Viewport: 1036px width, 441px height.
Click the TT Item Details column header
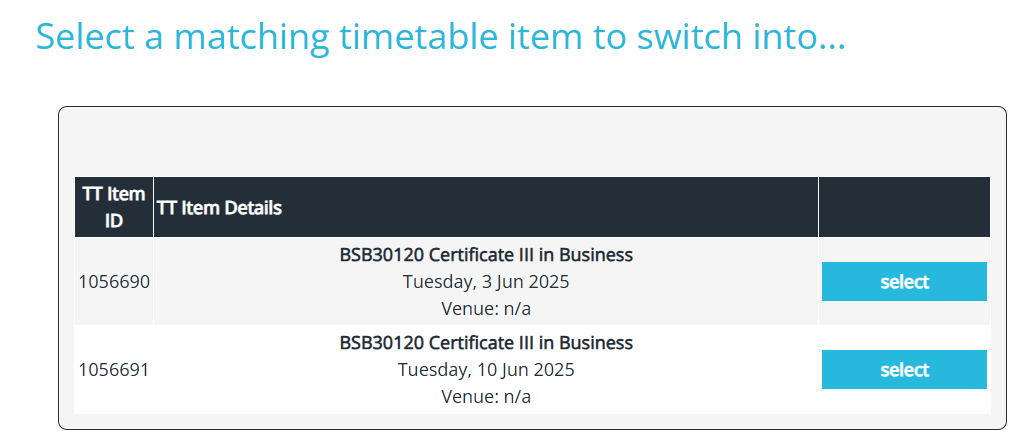[486, 207]
